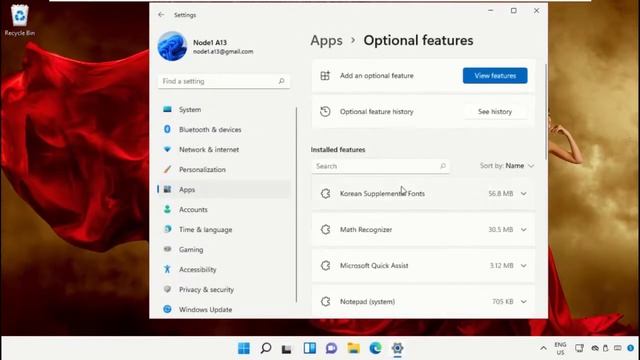Show hidden system tray icons

(543, 348)
